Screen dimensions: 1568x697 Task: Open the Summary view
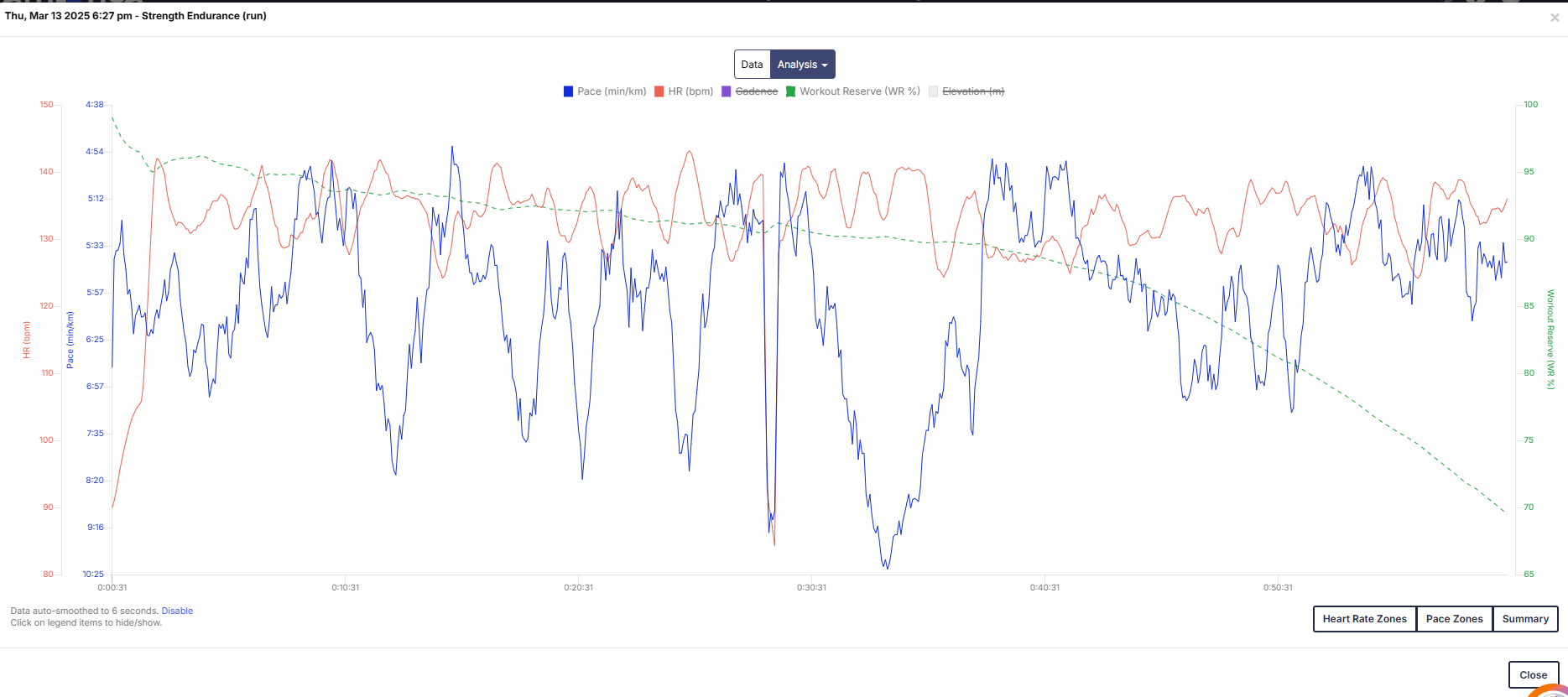coord(1525,619)
